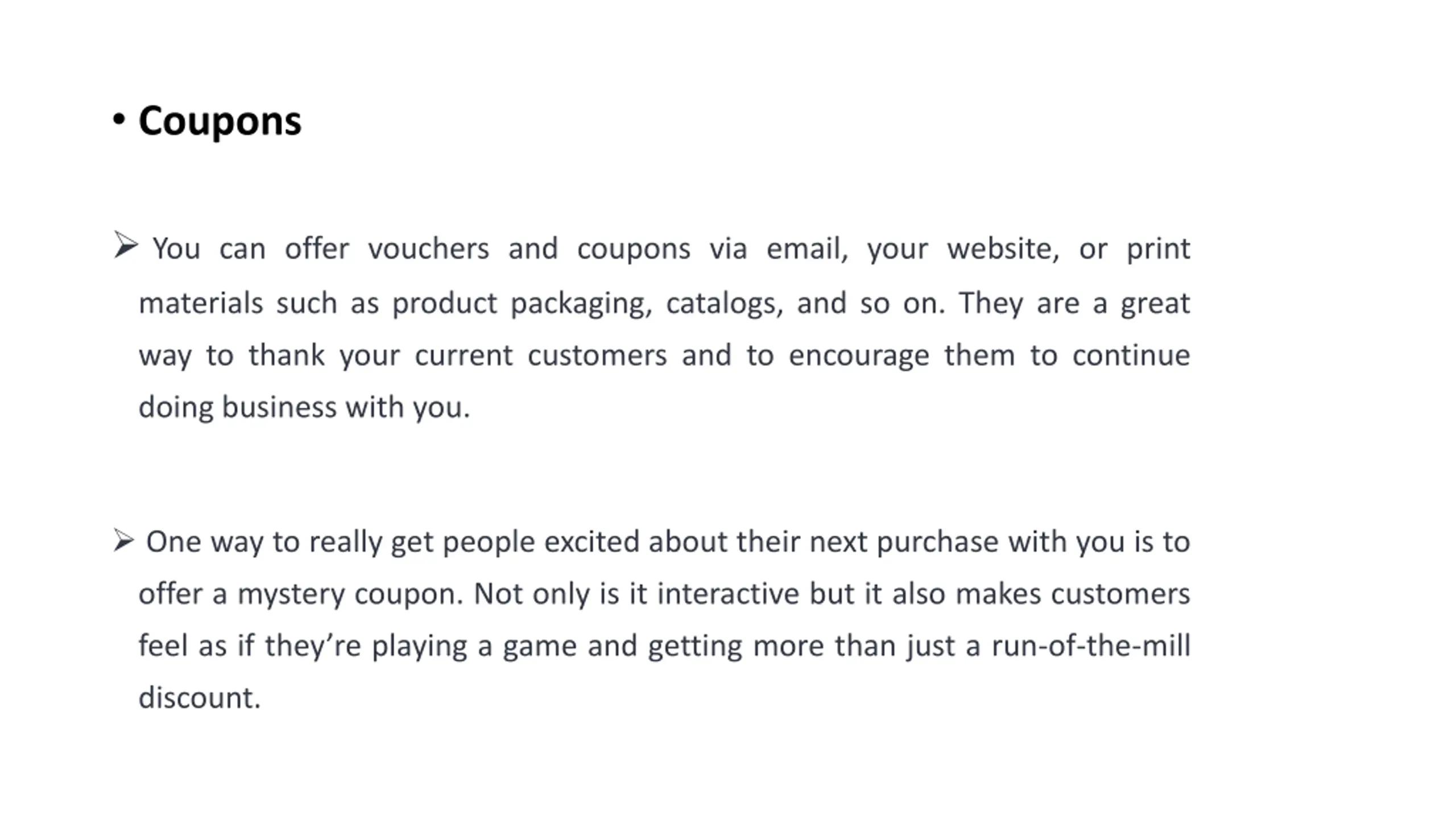Click the word 'customers' in third line

coord(597,355)
